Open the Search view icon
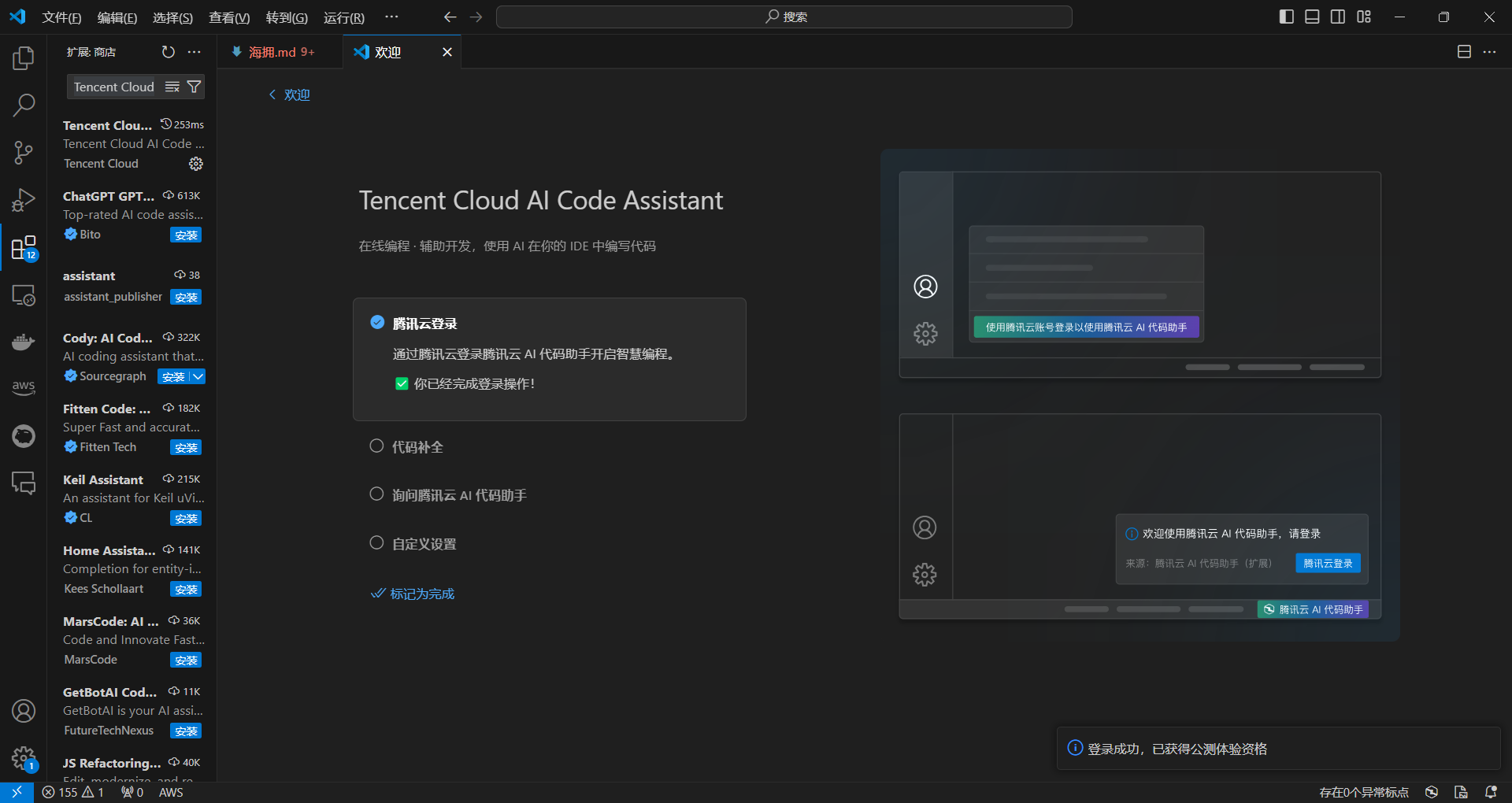Image resolution: width=1512 pixels, height=803 pixels. 24,105
